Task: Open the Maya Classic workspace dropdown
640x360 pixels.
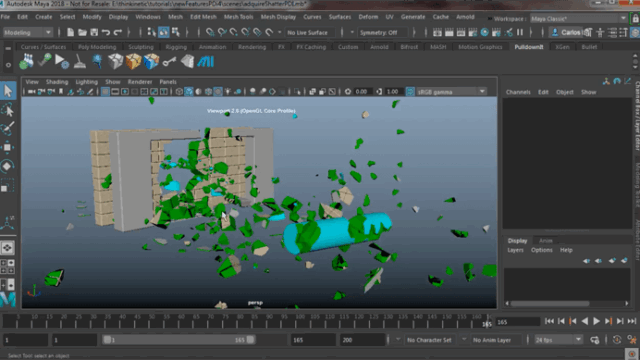Action: (x=578, y=18)
